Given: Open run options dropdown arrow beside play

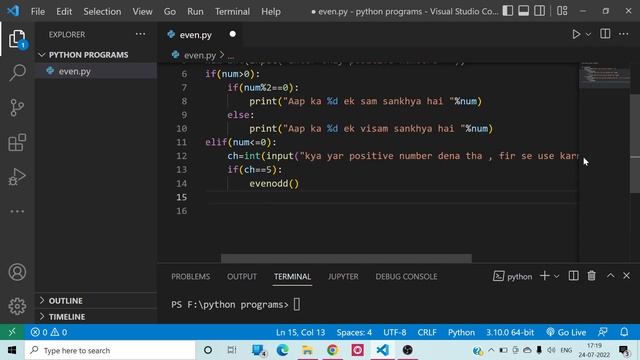Looking at the screenshot, I should pos(588,35).
